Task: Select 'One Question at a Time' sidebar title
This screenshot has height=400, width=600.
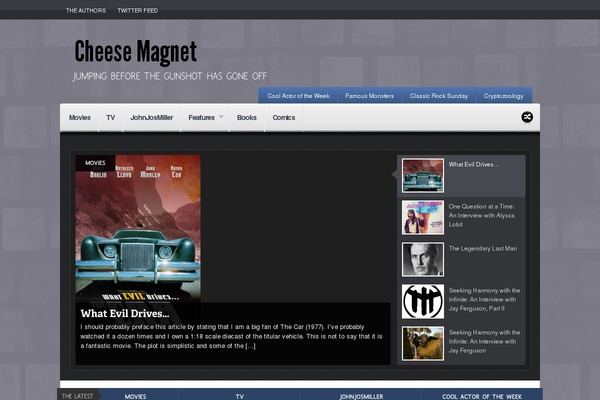Action: coord(481,216)
